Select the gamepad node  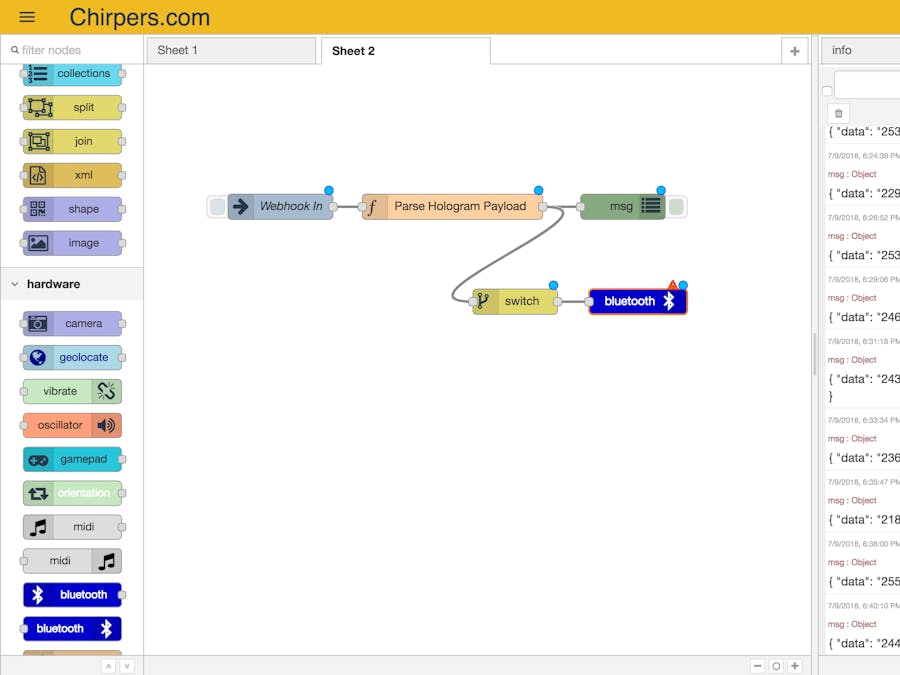[x=70, y=459]
